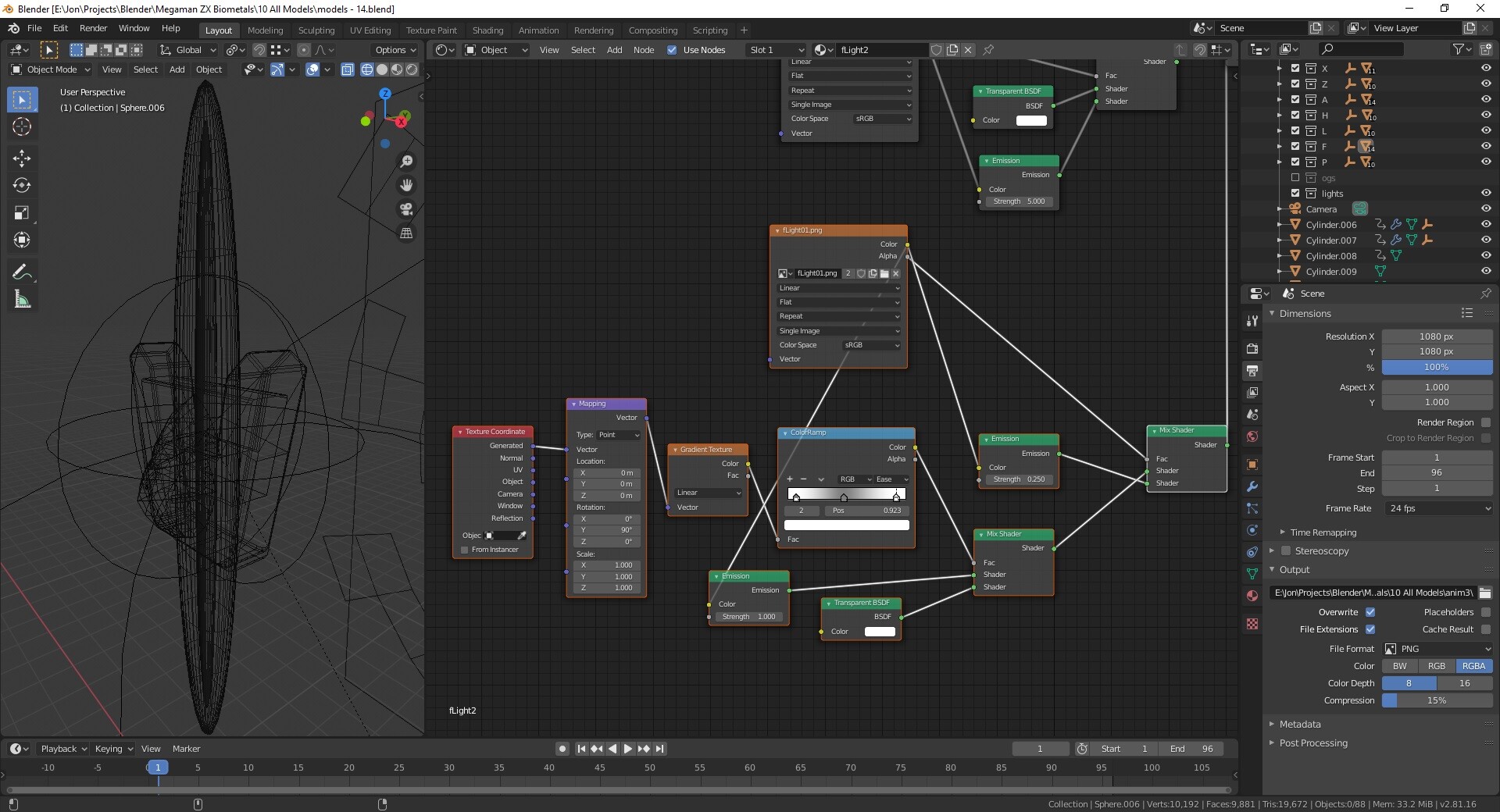
Task: Open the File menu
Action: (34, 28)
